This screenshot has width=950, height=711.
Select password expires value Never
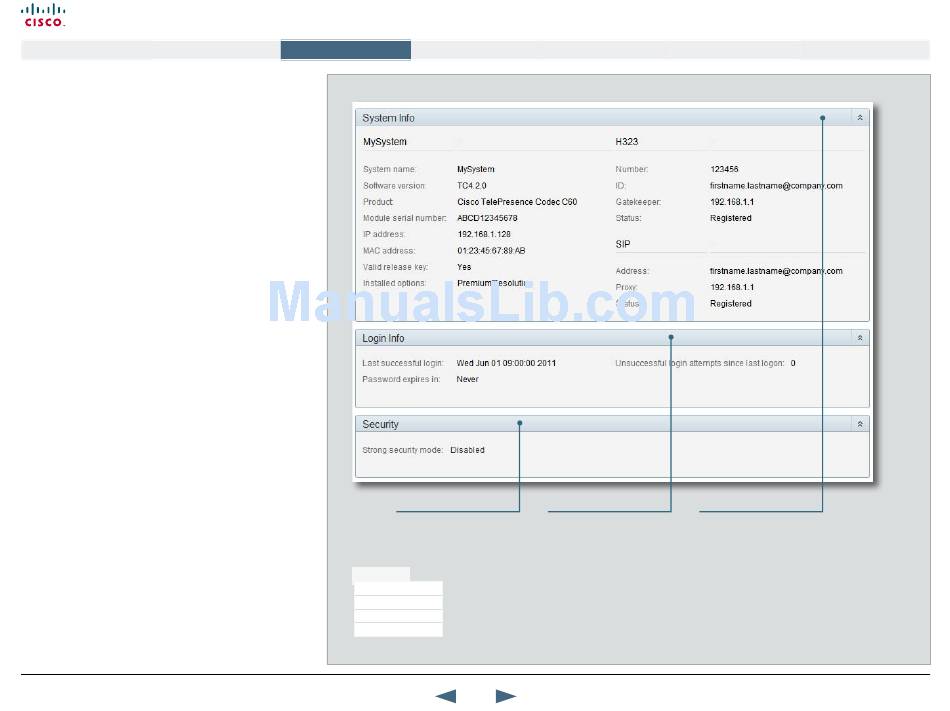point(467,379)
